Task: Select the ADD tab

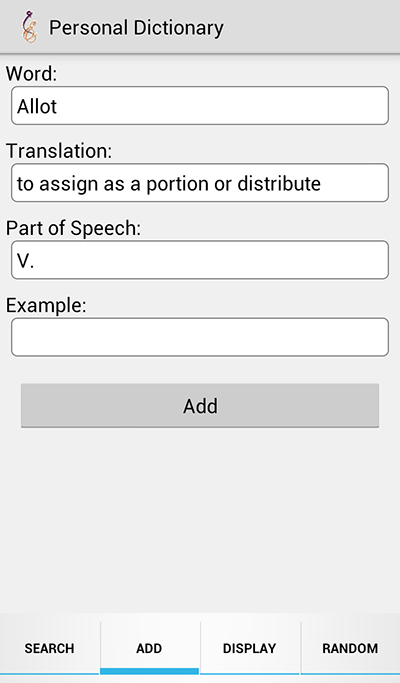Action: [x=149, y=648]
